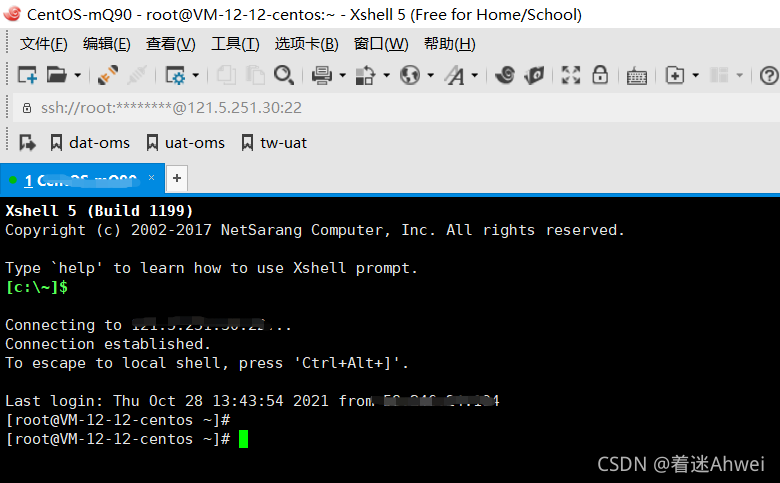Viewport: 780px width, 483px height.
Task: Click the ssh address bar field
Action: pyautogui.click(x=396, y=107)
